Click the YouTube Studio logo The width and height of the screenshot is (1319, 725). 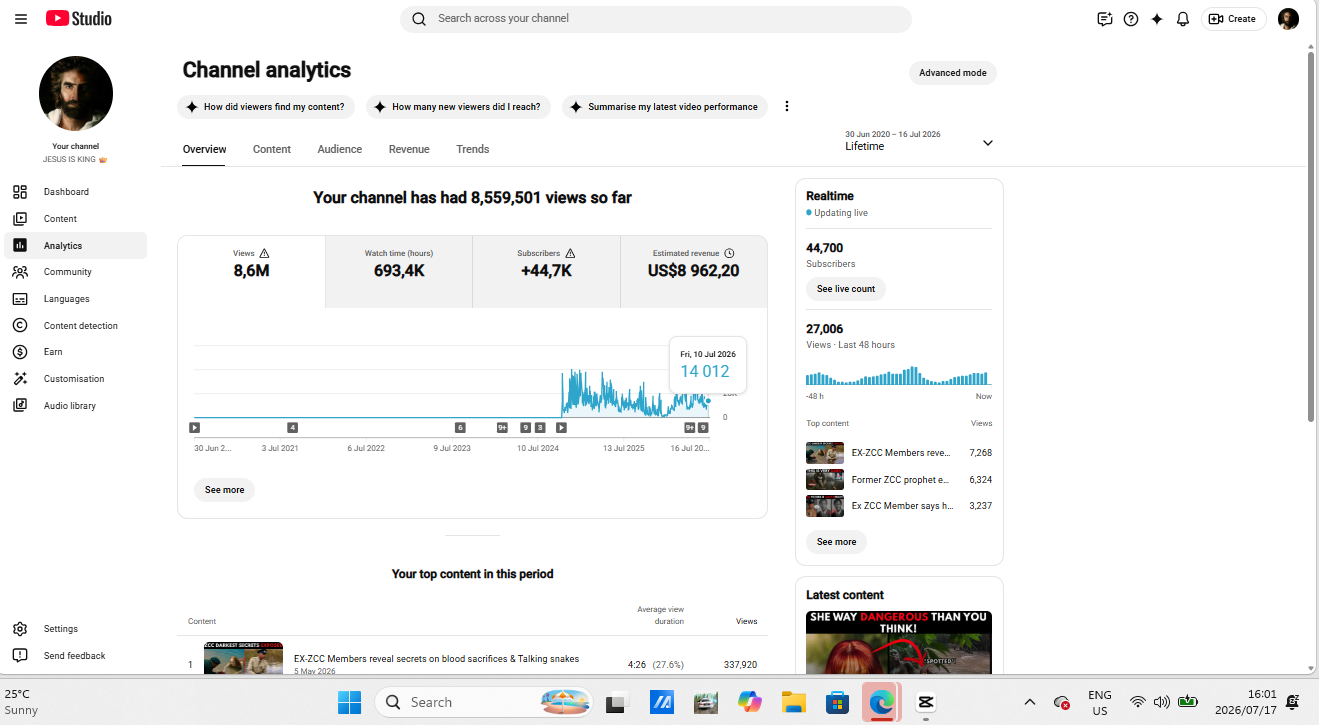79,19
